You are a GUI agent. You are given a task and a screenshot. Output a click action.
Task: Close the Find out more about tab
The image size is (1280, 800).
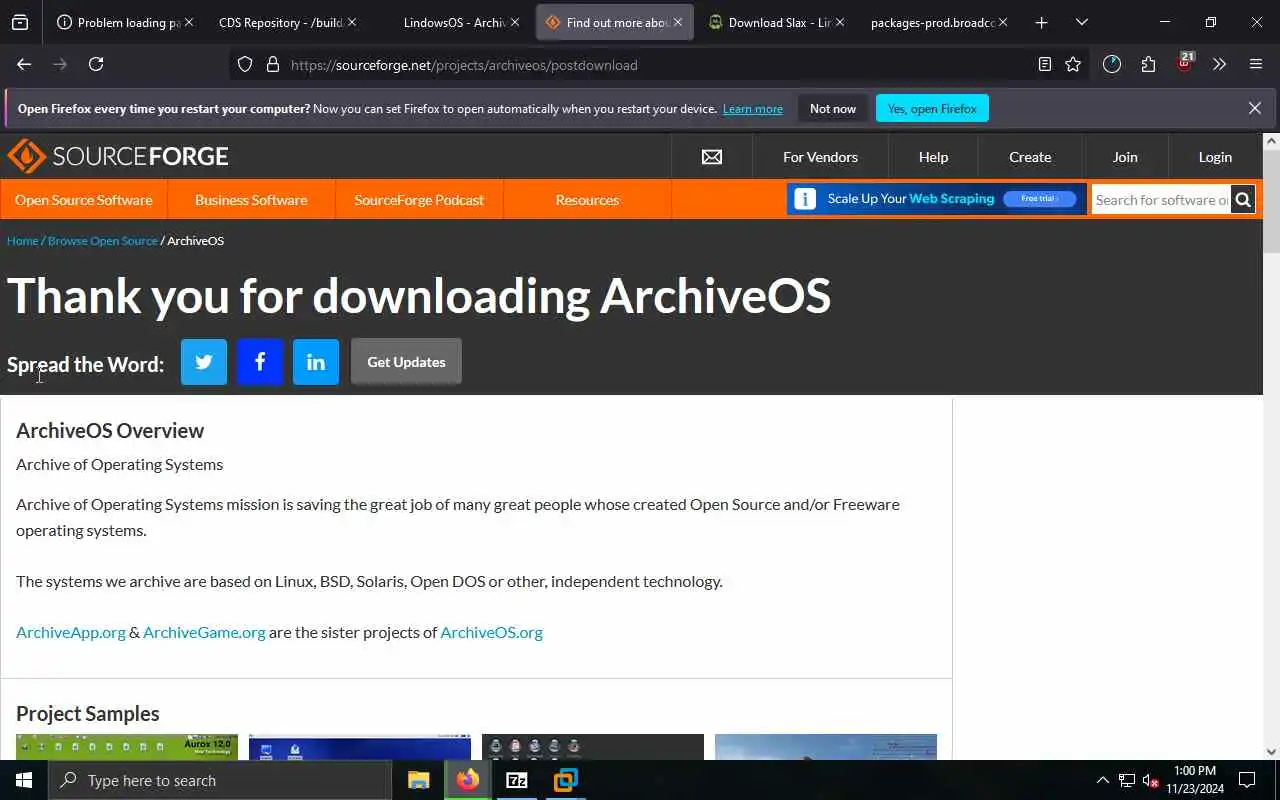(x=677, y=22)
